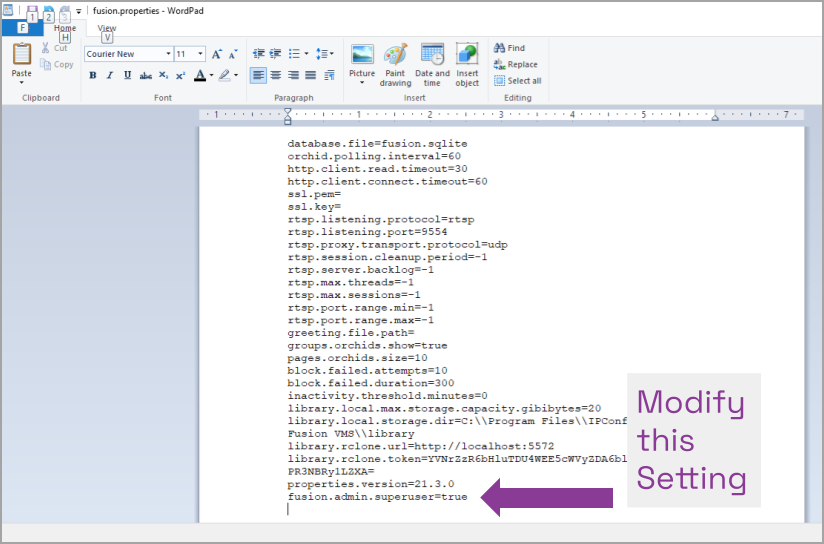Expand the Paste options arrow
The image size is (824, 544).
[x=22, y=83]
